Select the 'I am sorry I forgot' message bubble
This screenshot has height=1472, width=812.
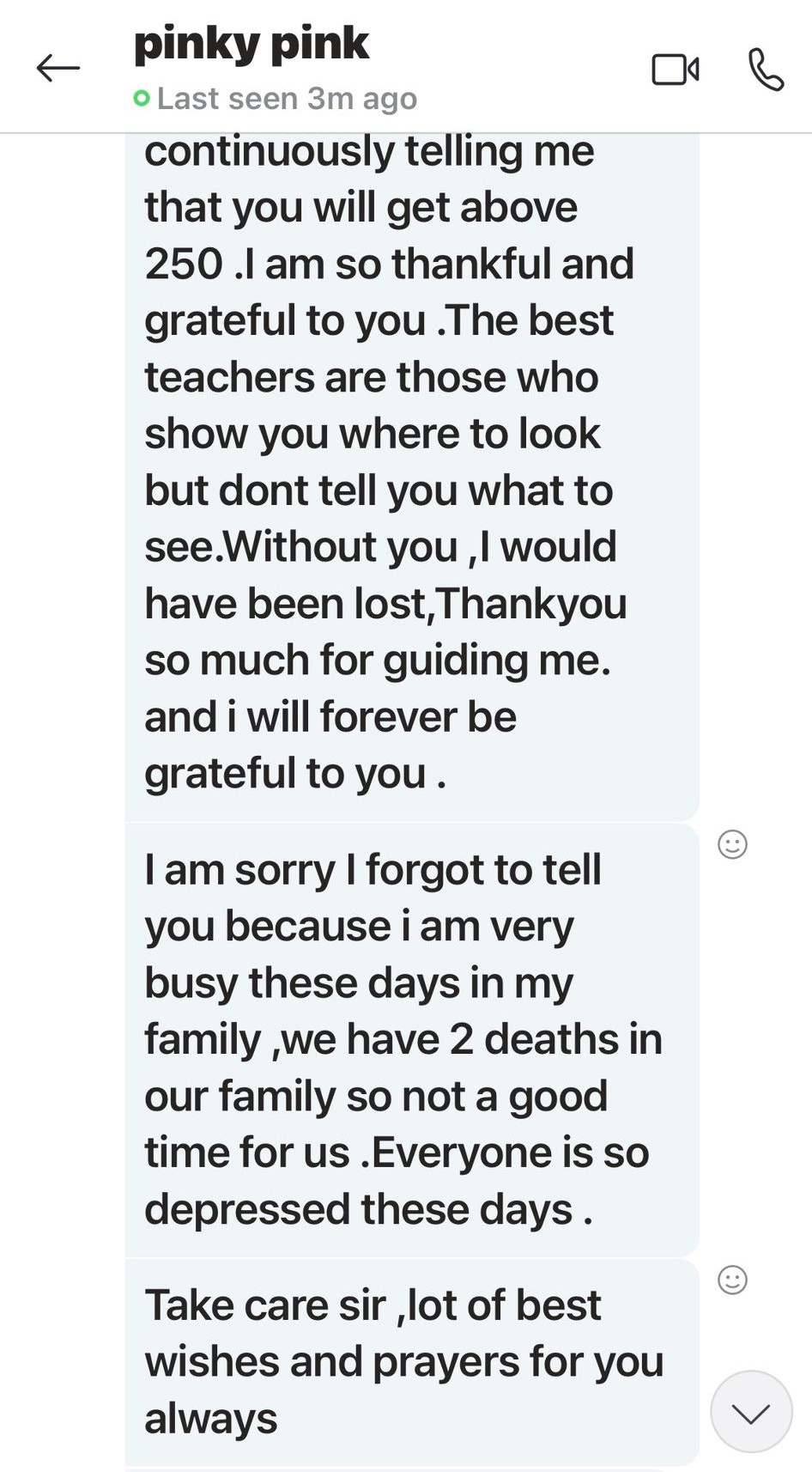click(412, 1039)
